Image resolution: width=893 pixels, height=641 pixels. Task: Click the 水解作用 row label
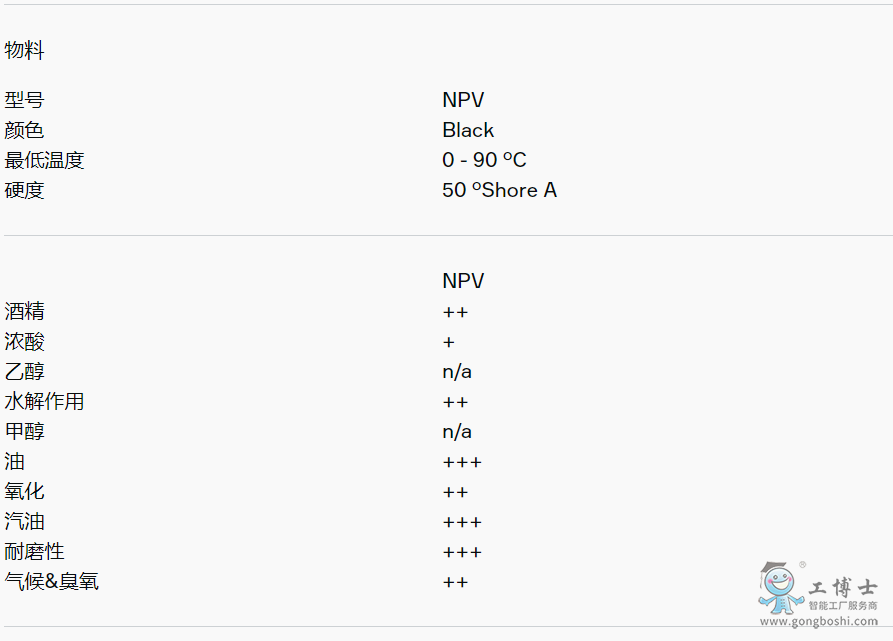44,402
